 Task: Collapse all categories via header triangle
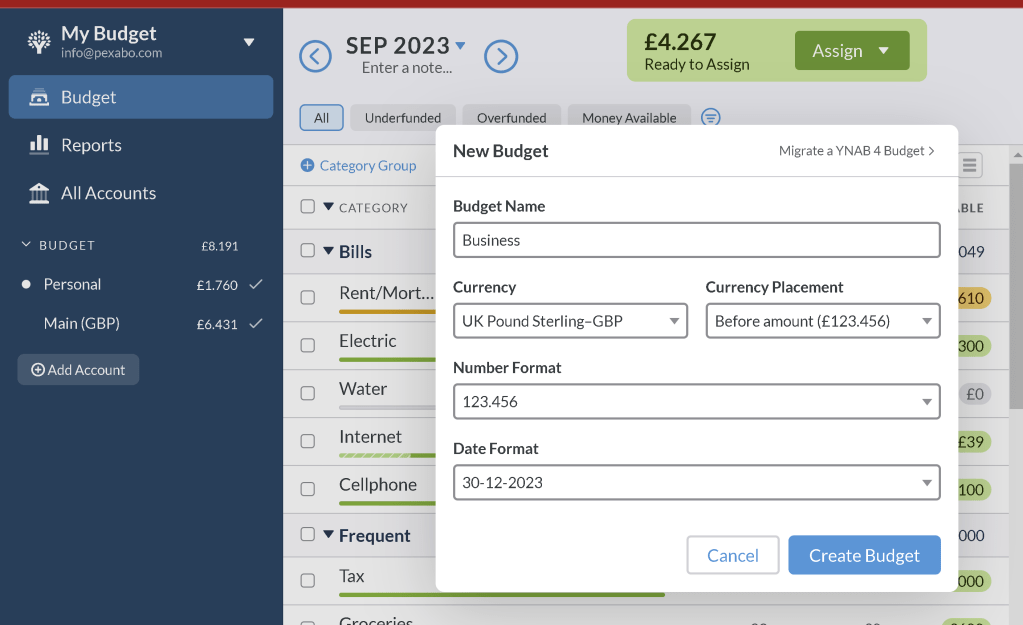click(x=328, y=207)
